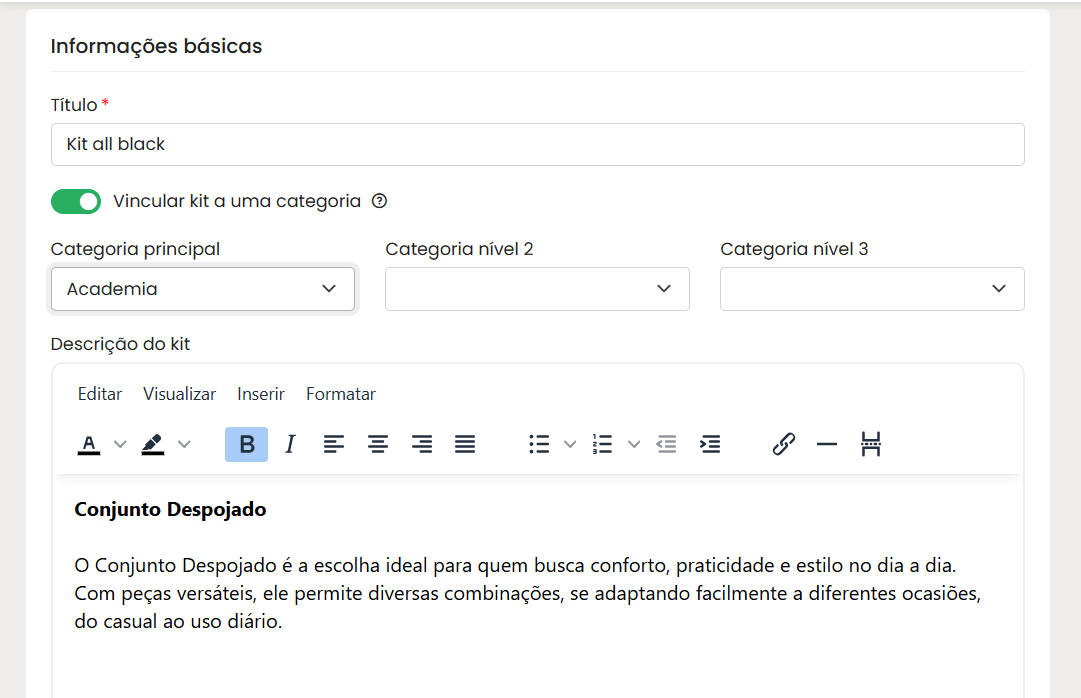Click the Título input field
Screen dimensions: 1081x698
point(537,144)
